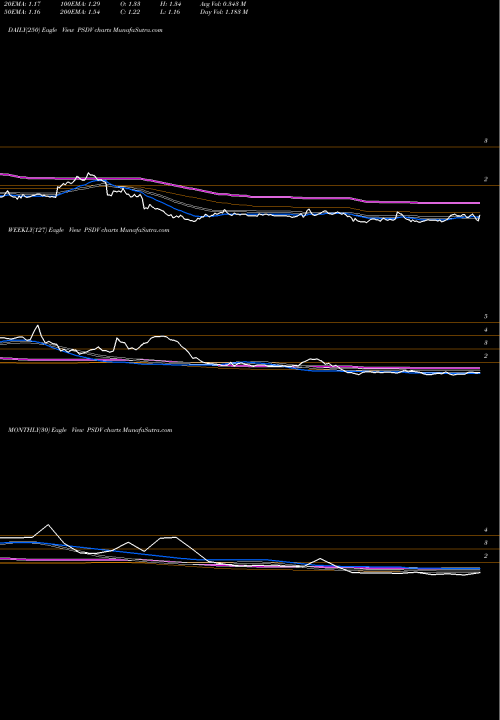Click the Day Vol value
The image size is (500, 720).
224,12
